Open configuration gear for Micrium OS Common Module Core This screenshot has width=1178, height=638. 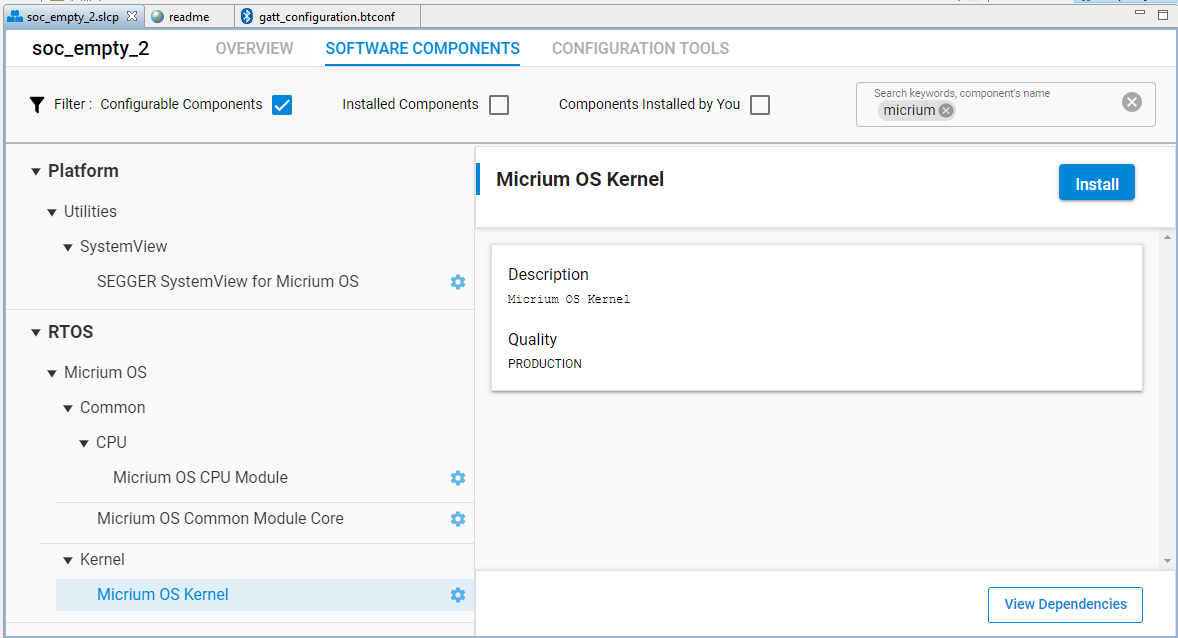pos(457,519)
